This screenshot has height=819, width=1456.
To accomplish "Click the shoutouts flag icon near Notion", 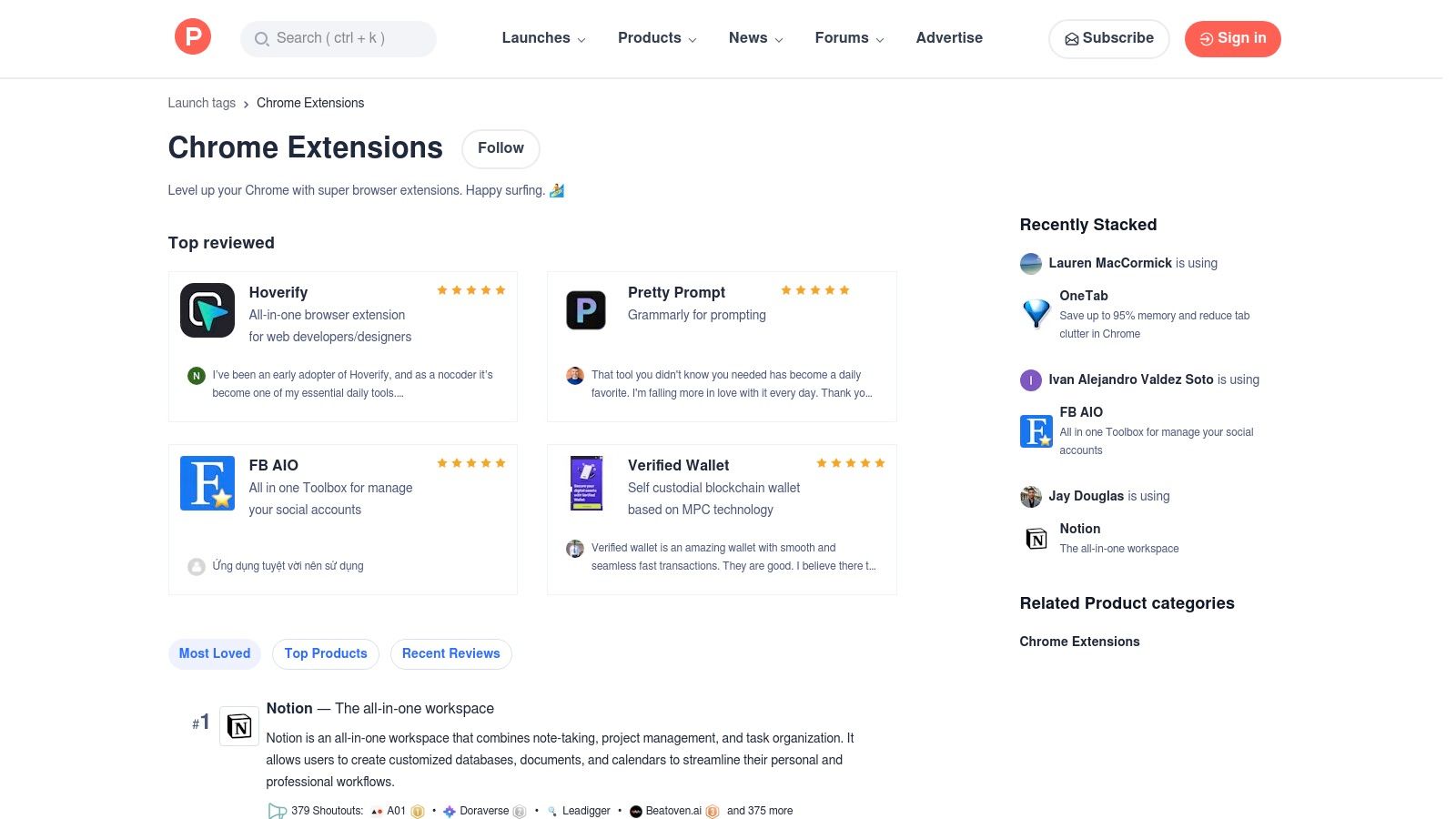I will click(276, 810).
